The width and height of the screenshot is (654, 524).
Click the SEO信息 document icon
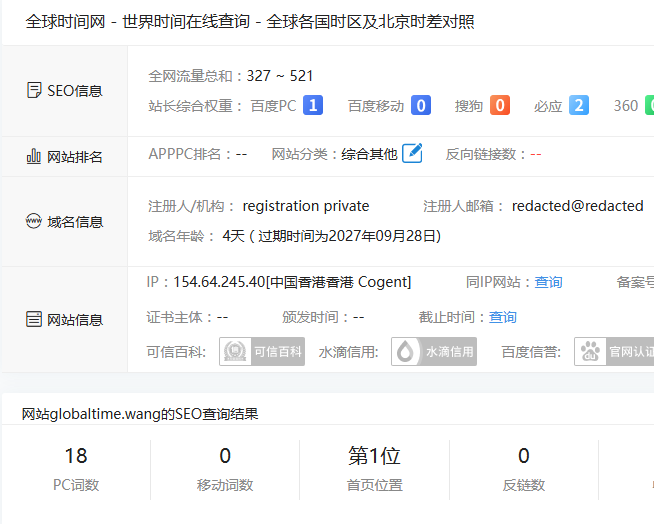(x=34, y=90)
